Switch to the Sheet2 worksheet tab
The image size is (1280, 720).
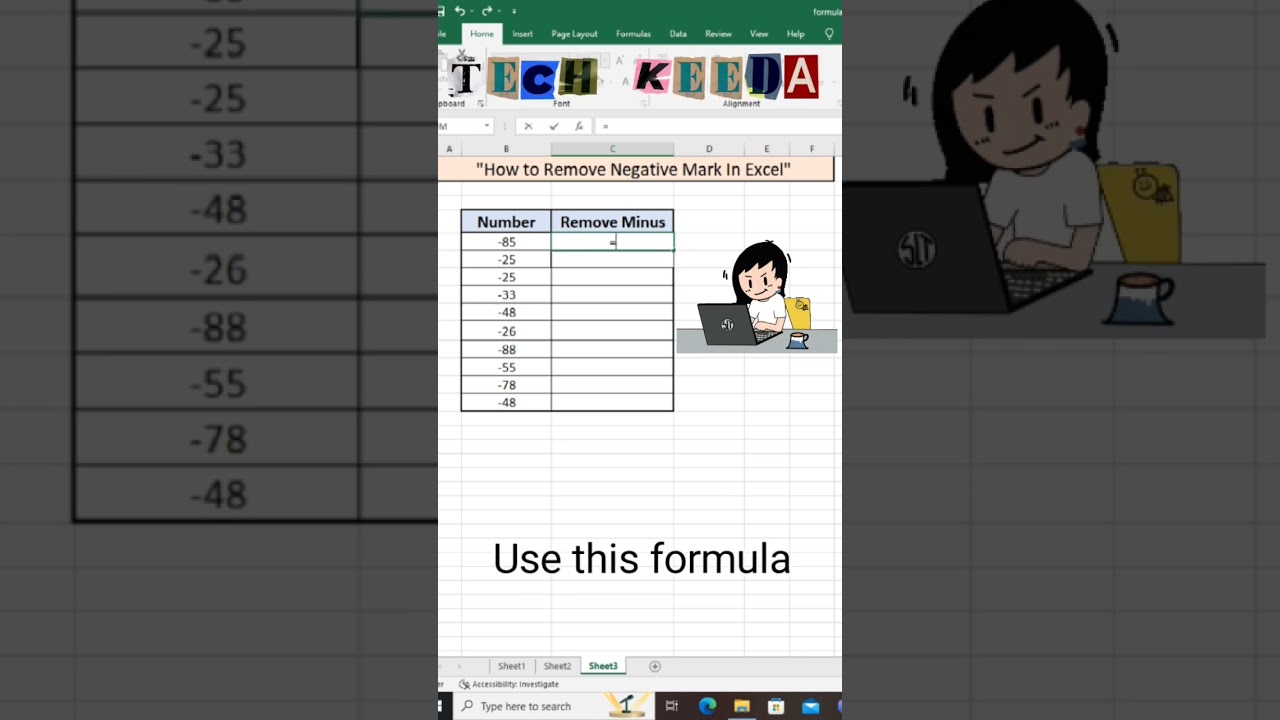[x=557, y=666]
